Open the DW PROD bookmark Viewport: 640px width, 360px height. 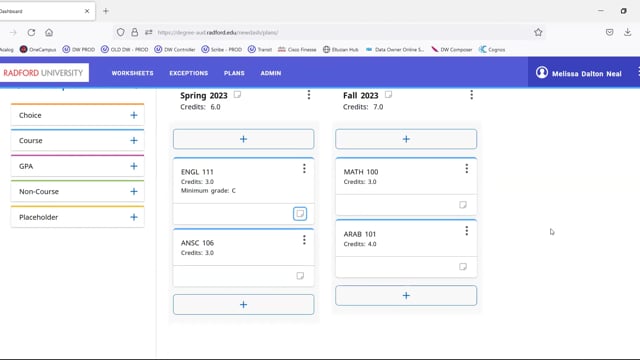(79, 49)
